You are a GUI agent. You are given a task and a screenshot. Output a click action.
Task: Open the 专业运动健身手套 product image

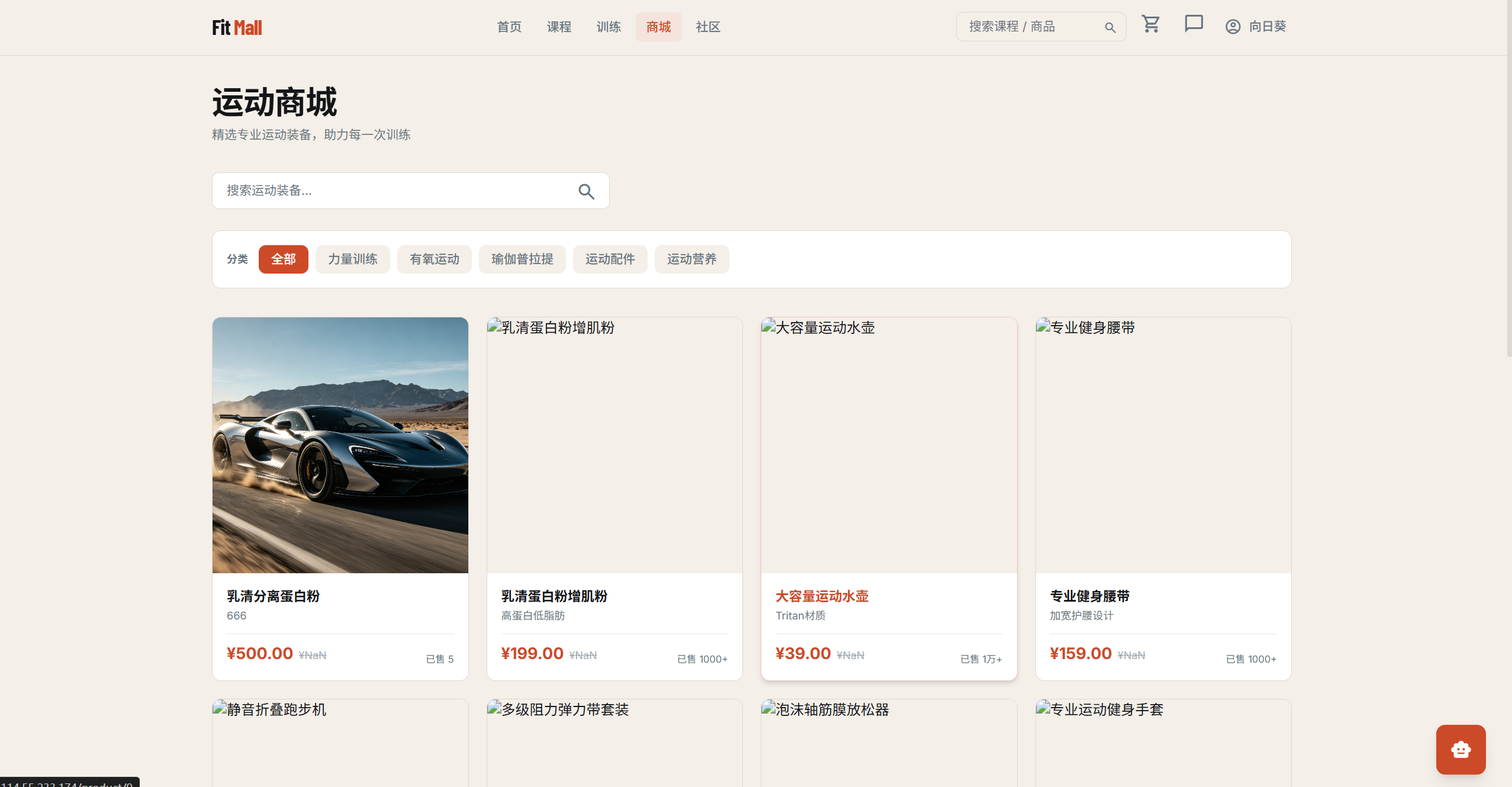tap(1163, 743)
